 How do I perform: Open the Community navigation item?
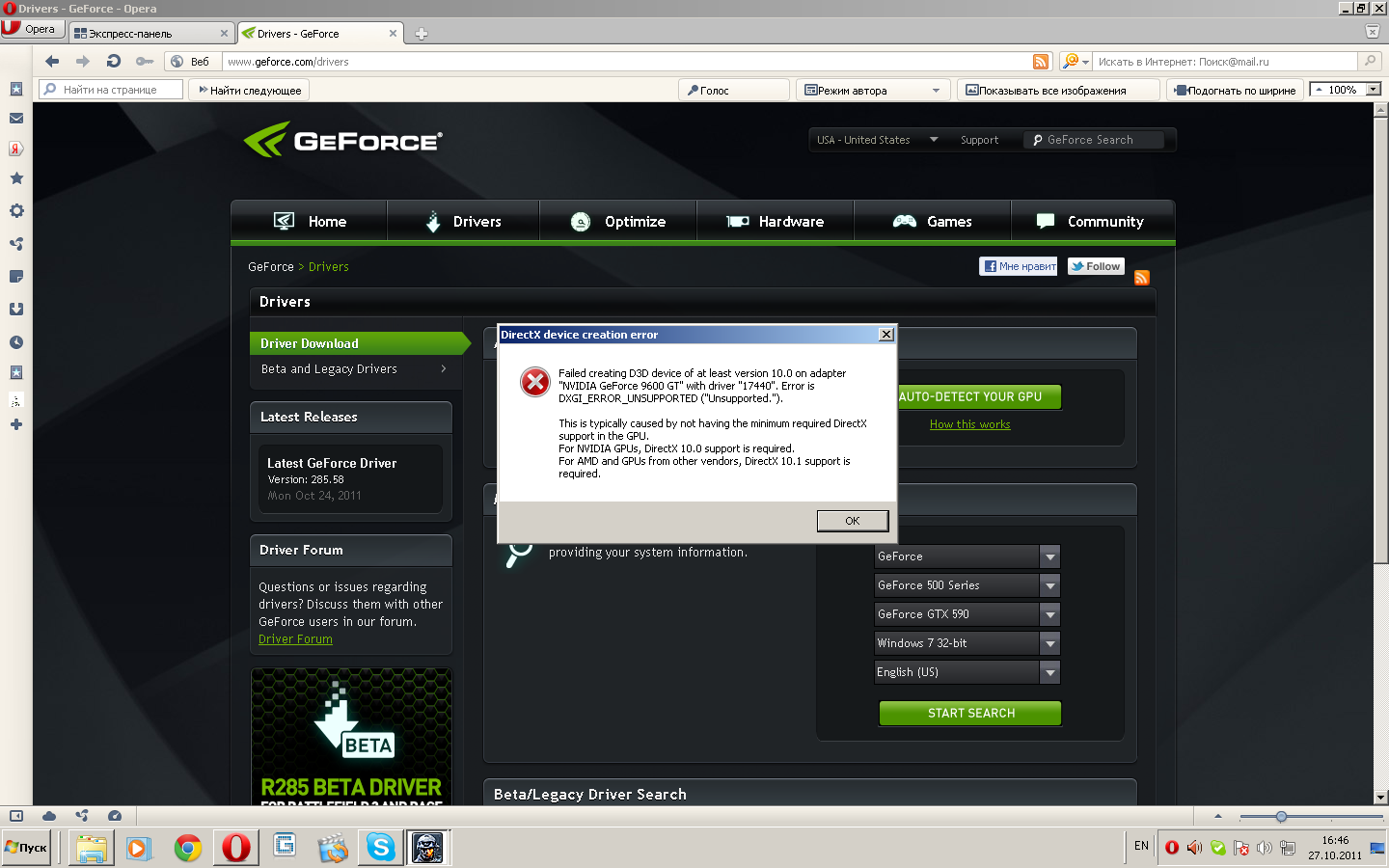(x=1093, y=222)
